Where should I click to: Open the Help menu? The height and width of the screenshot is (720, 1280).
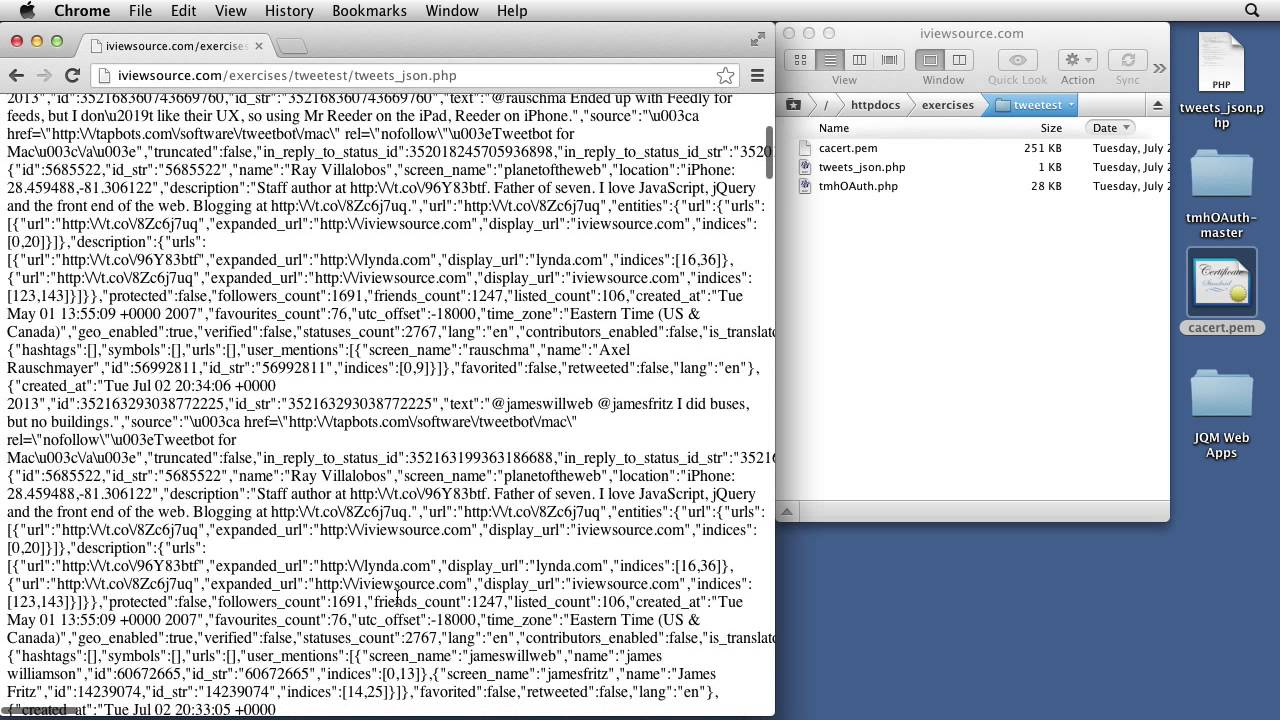[x=512, y=11]
